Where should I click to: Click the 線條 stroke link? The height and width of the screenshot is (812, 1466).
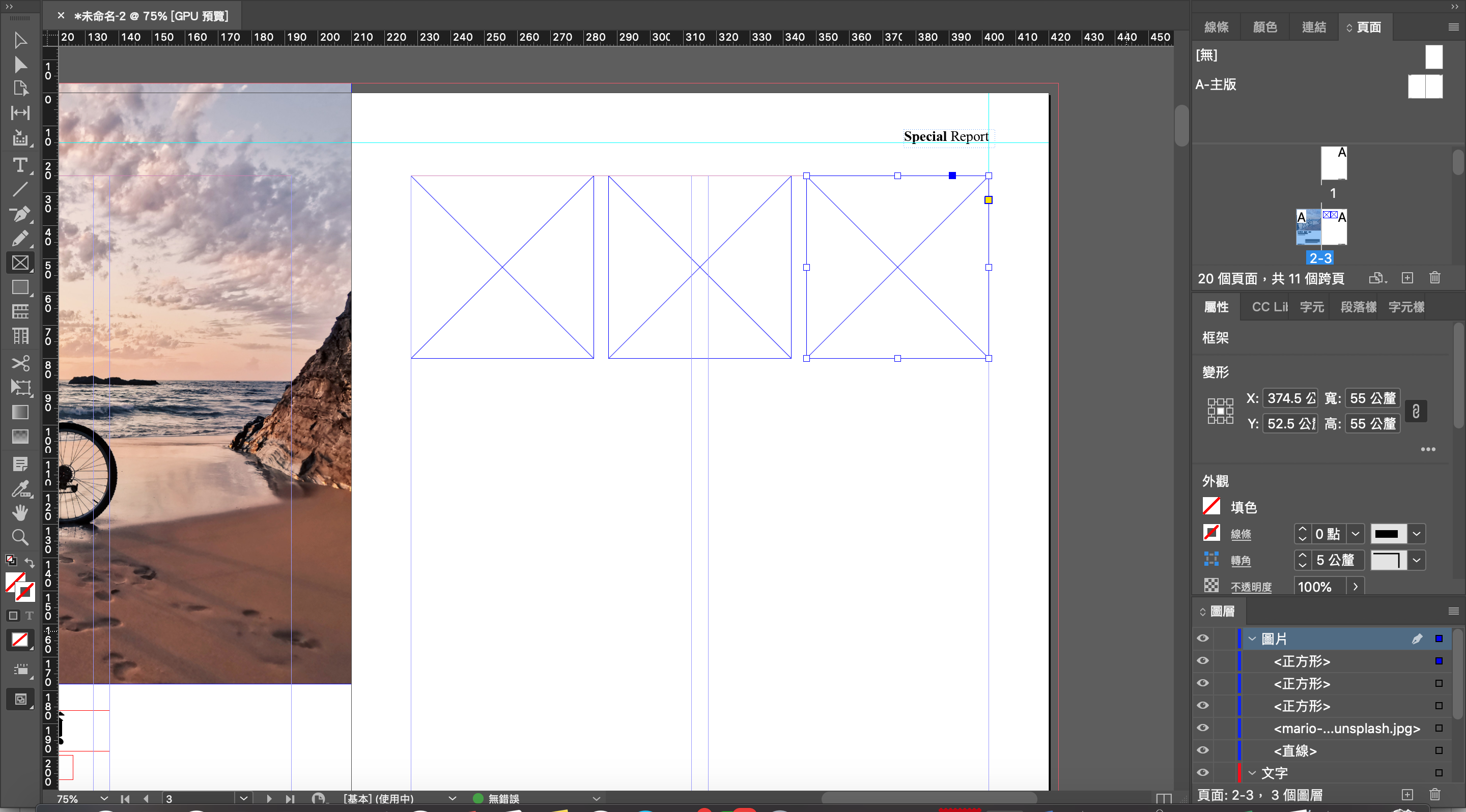pyautogui.click(x=1241, y=534)
